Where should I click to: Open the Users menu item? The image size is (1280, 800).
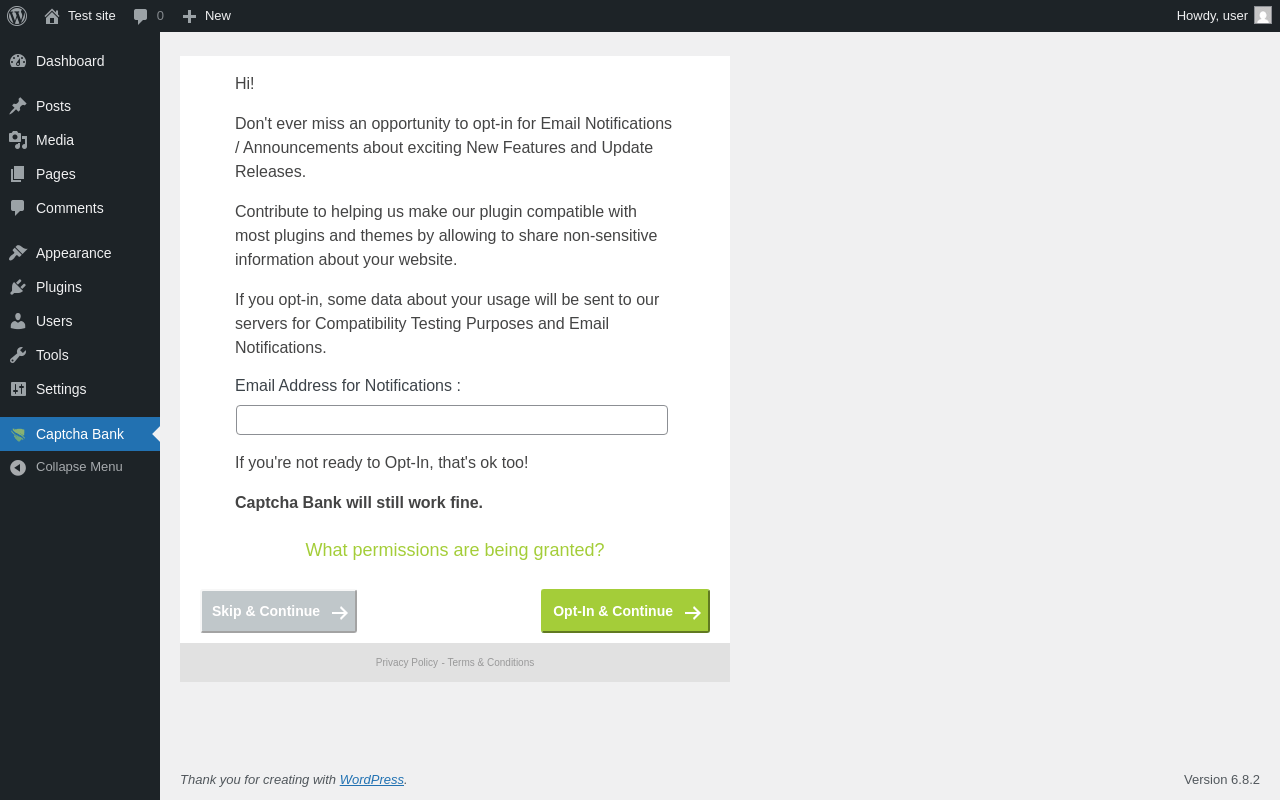80,321
